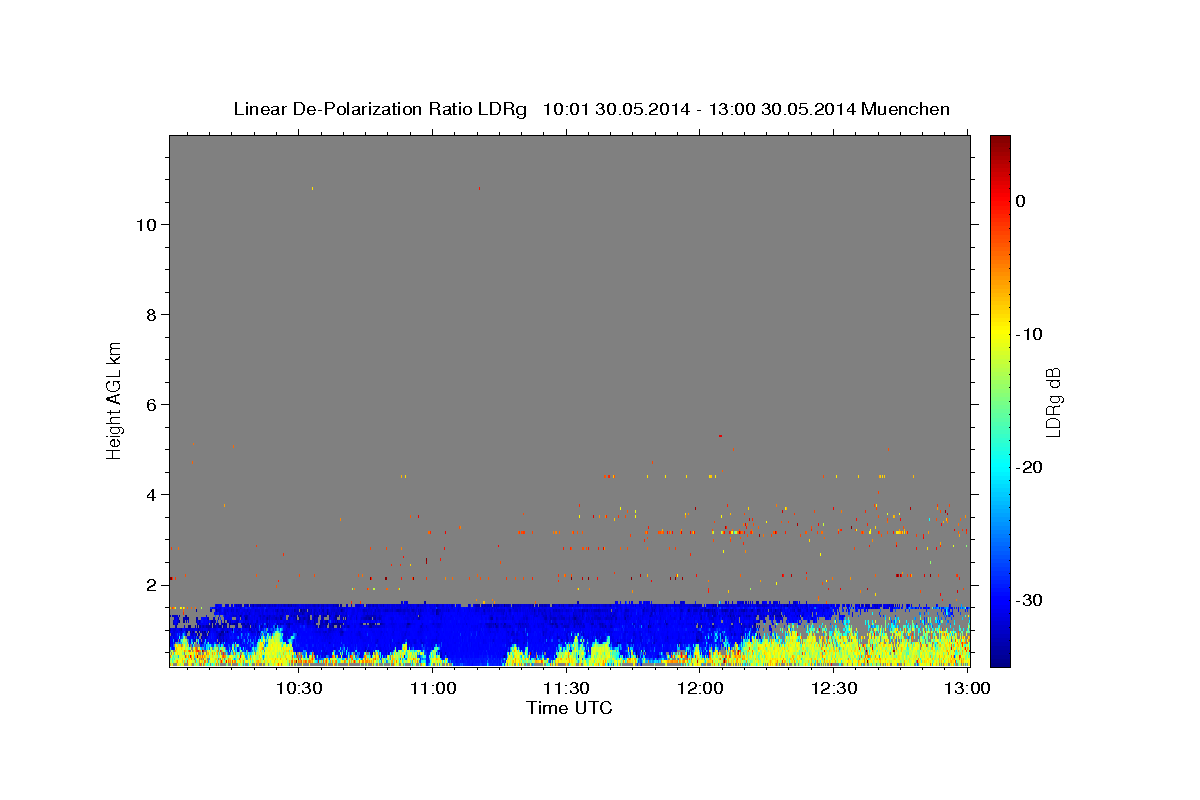Click the dark red top of colorbar

(1000, 143)
